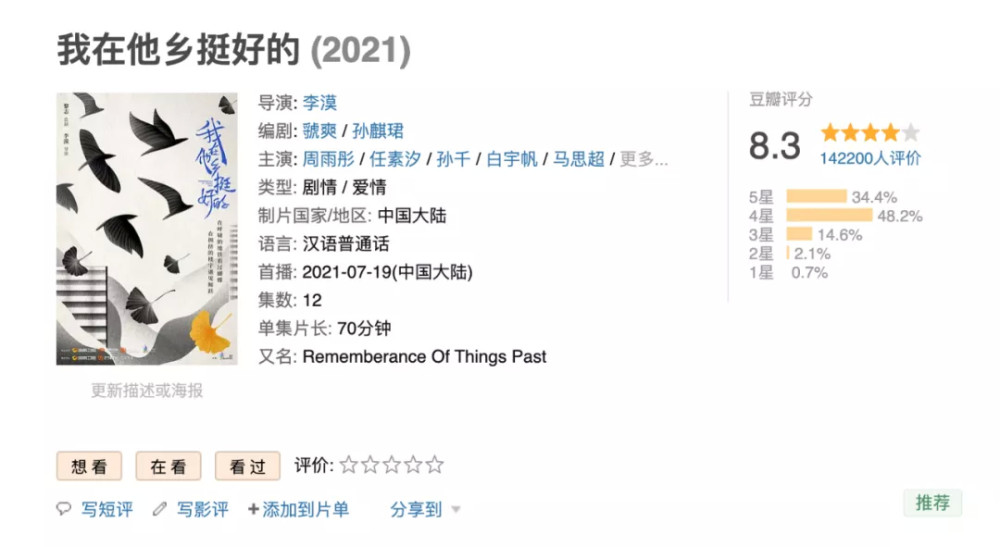The height and width of the screenshot is (547, 1000).
Task: Open the 分享到 share menu
Action: 416,509
